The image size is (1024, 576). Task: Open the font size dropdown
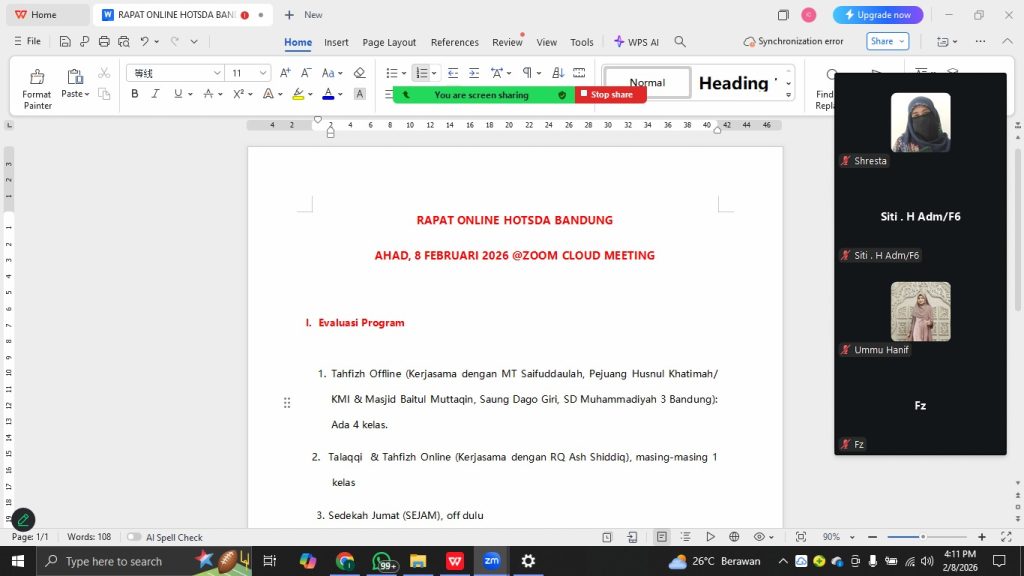coord(263,73)
